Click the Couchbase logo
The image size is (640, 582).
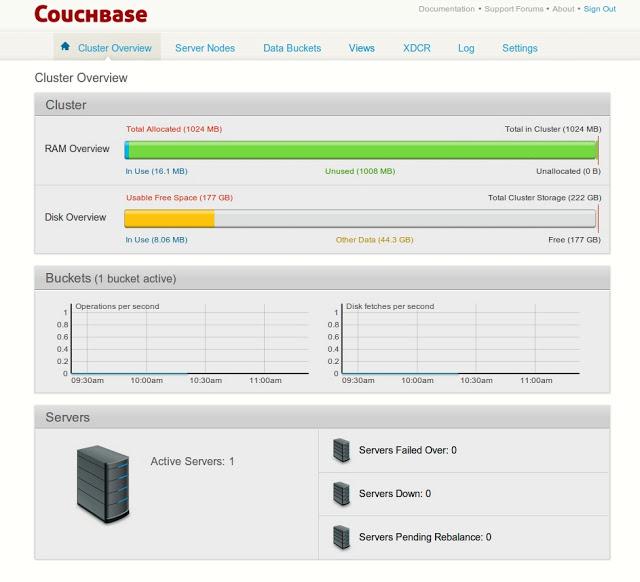91,14
